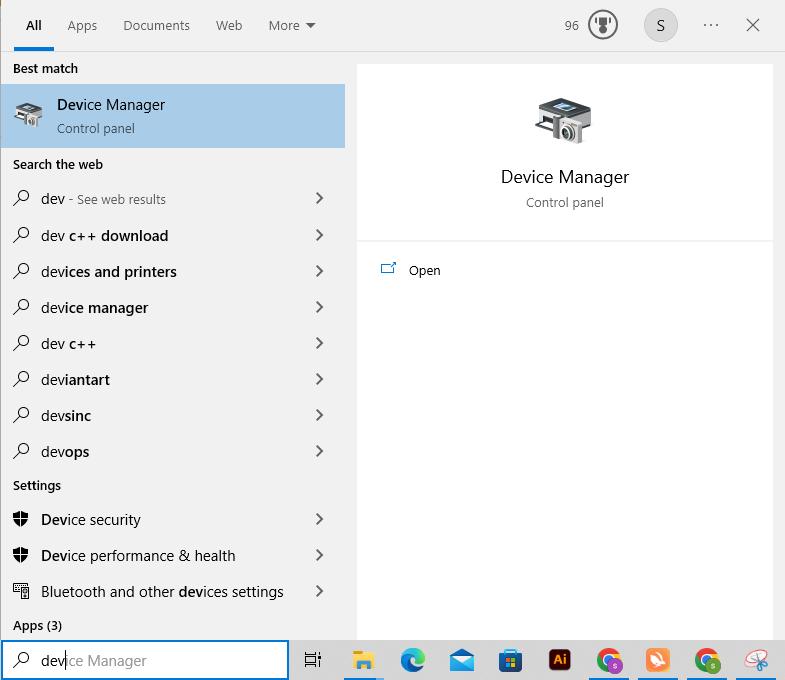Expand the More filter dropdown
The image size is (785, 680).
pos(291,25)
